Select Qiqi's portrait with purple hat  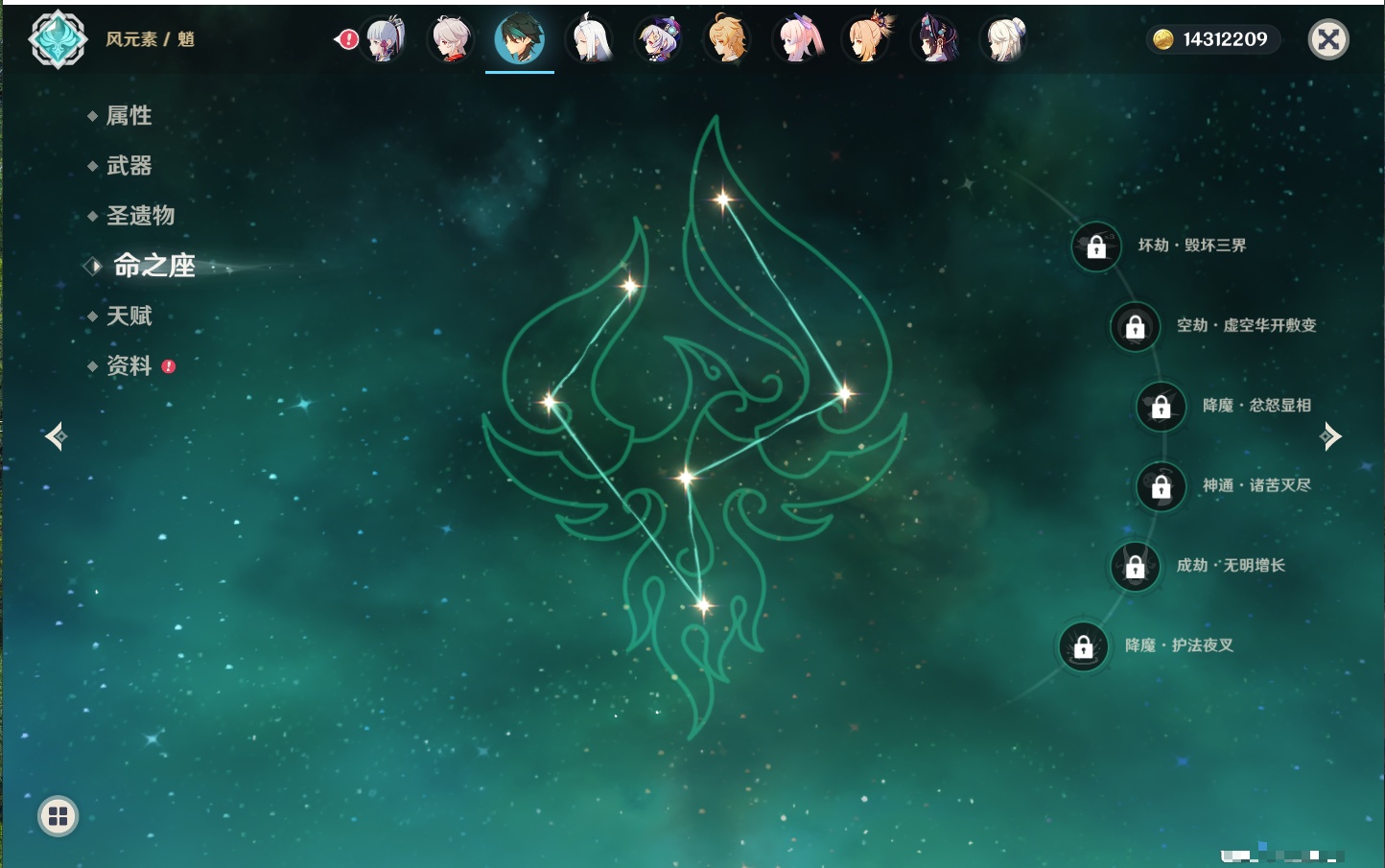pyautogui.click(x=659, y=39)
